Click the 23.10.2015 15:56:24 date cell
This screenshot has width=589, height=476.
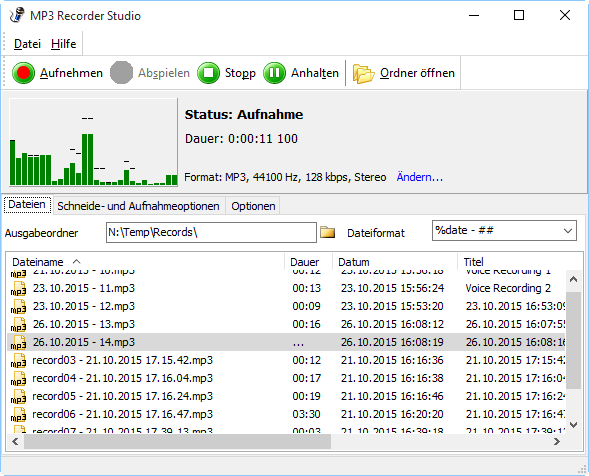(x=392, y=288)
